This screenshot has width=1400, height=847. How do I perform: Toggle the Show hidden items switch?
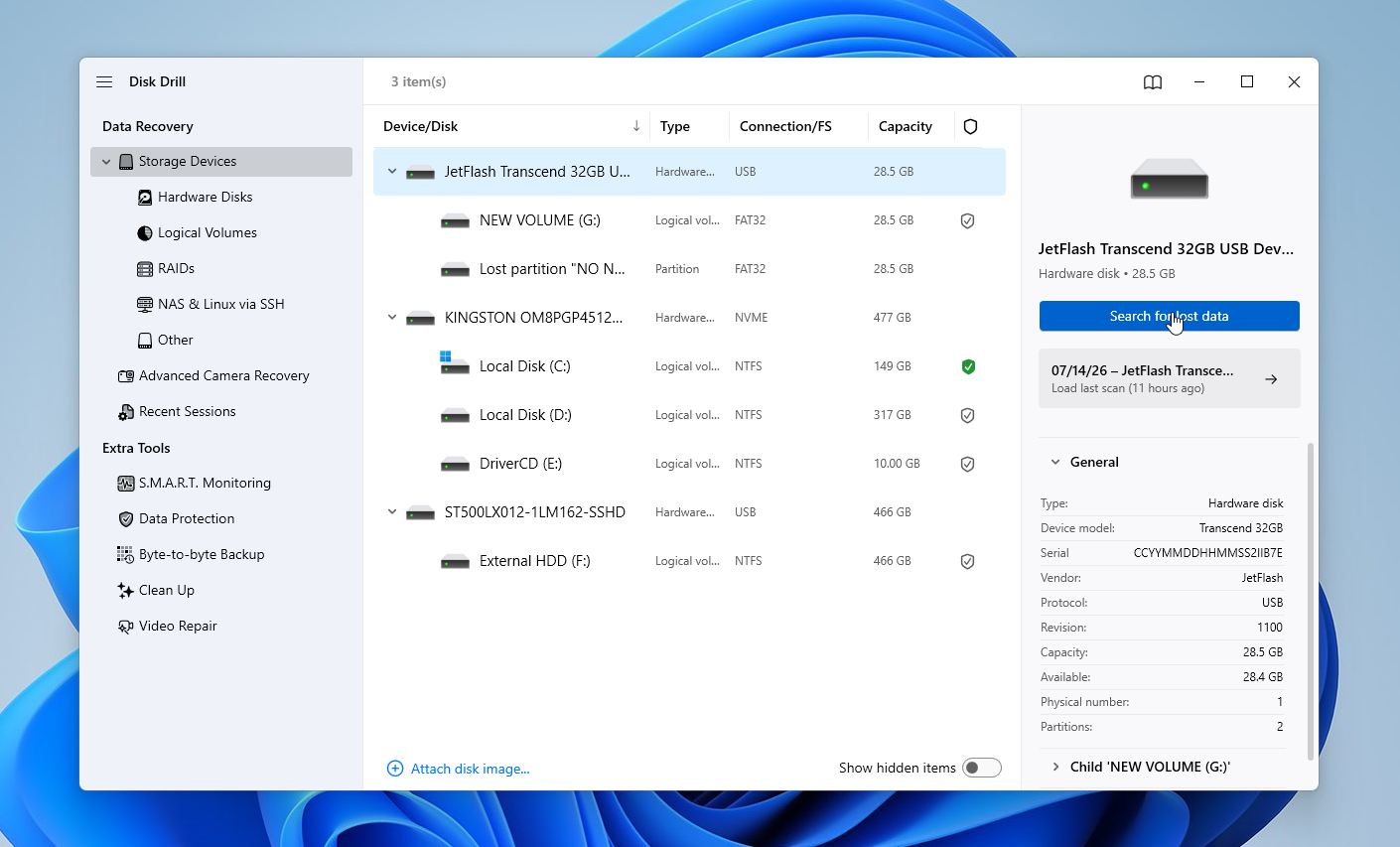tap(981, 768)
